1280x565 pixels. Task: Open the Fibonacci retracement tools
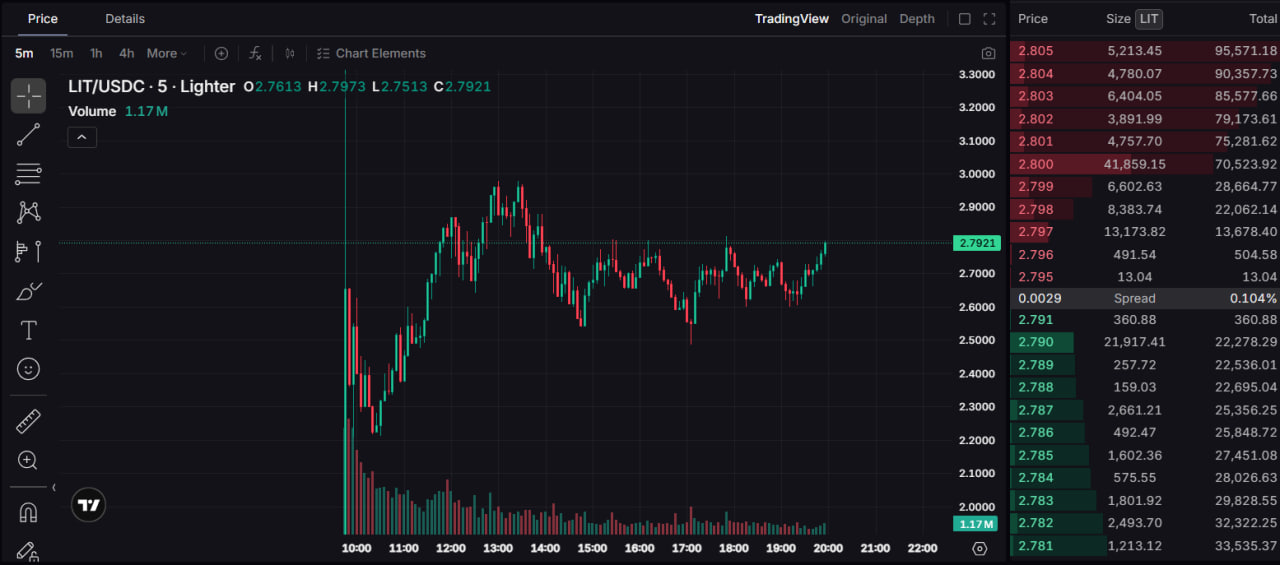pyautogui.click(x=28, y=174)
